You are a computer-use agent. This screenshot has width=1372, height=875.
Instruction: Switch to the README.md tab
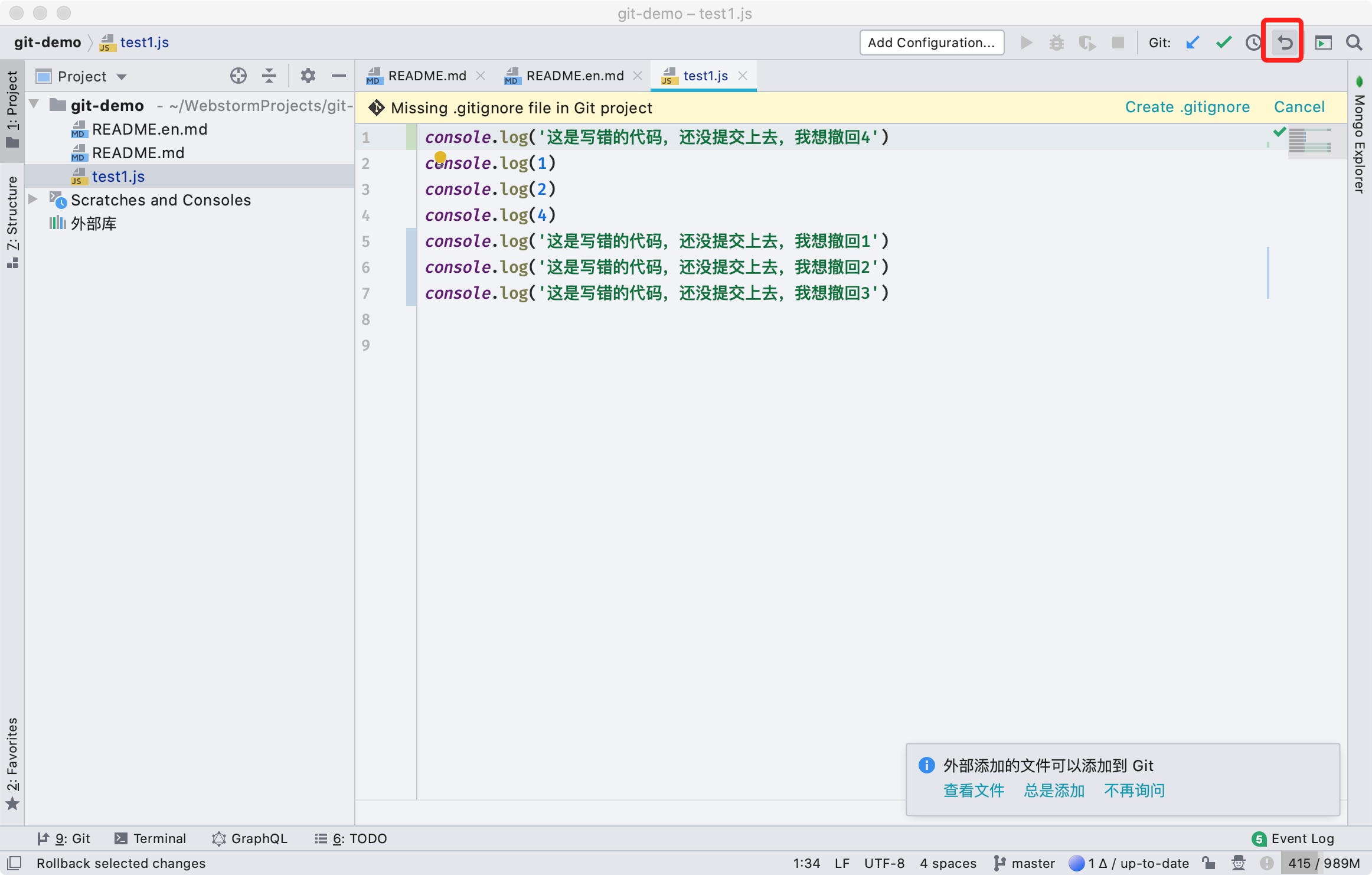426,76
